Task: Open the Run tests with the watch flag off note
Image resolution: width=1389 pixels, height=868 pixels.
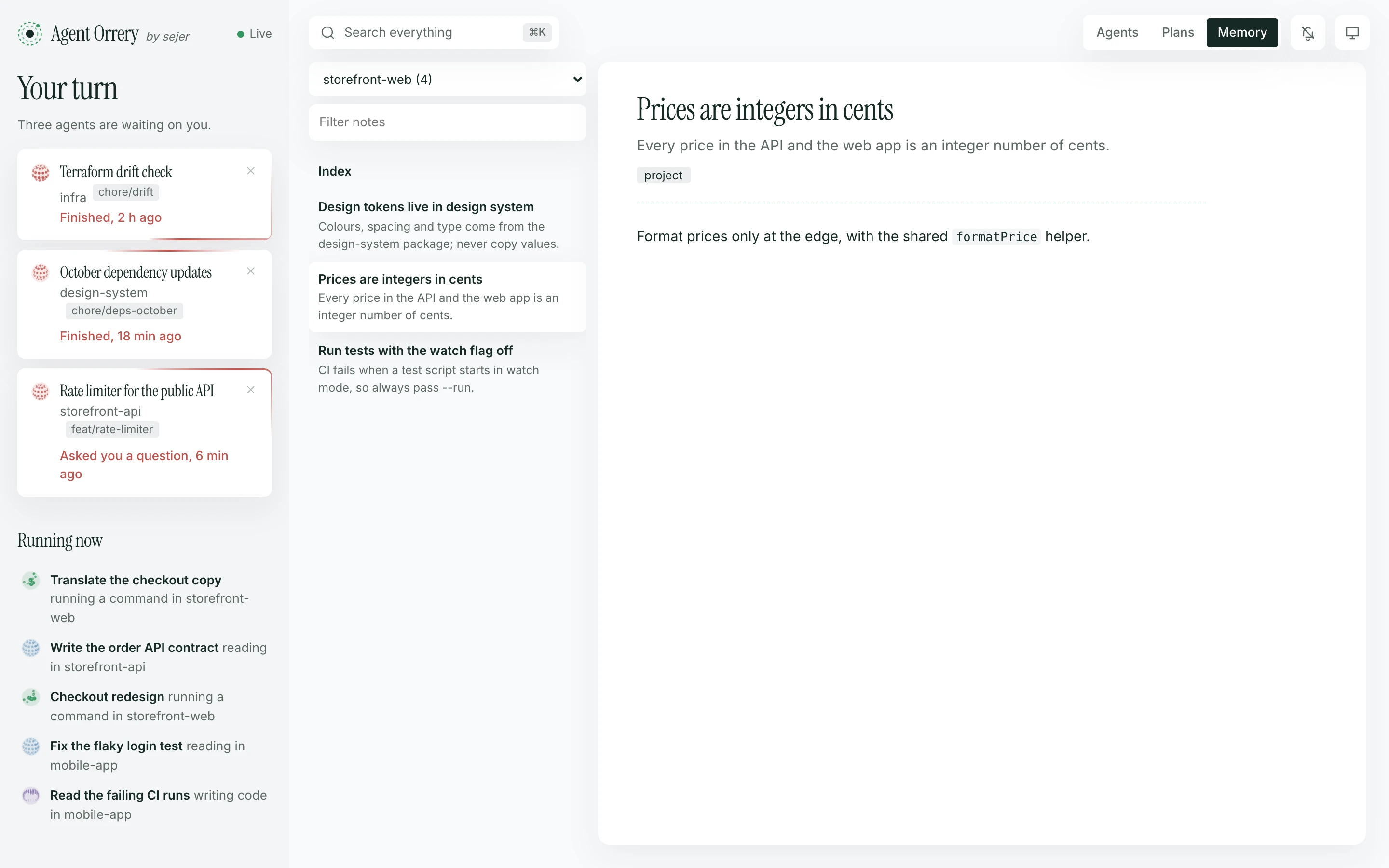Action: (448, 368)
